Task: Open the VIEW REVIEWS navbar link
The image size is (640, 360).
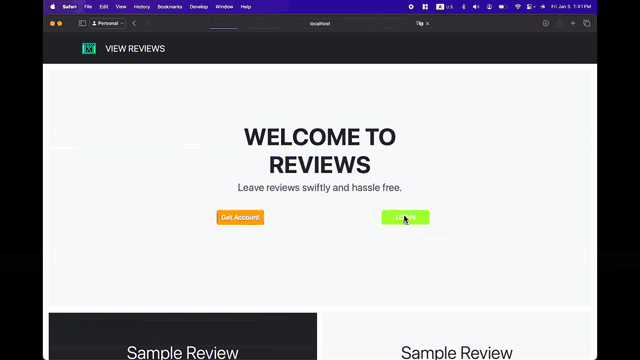Action: click(135, 49)
